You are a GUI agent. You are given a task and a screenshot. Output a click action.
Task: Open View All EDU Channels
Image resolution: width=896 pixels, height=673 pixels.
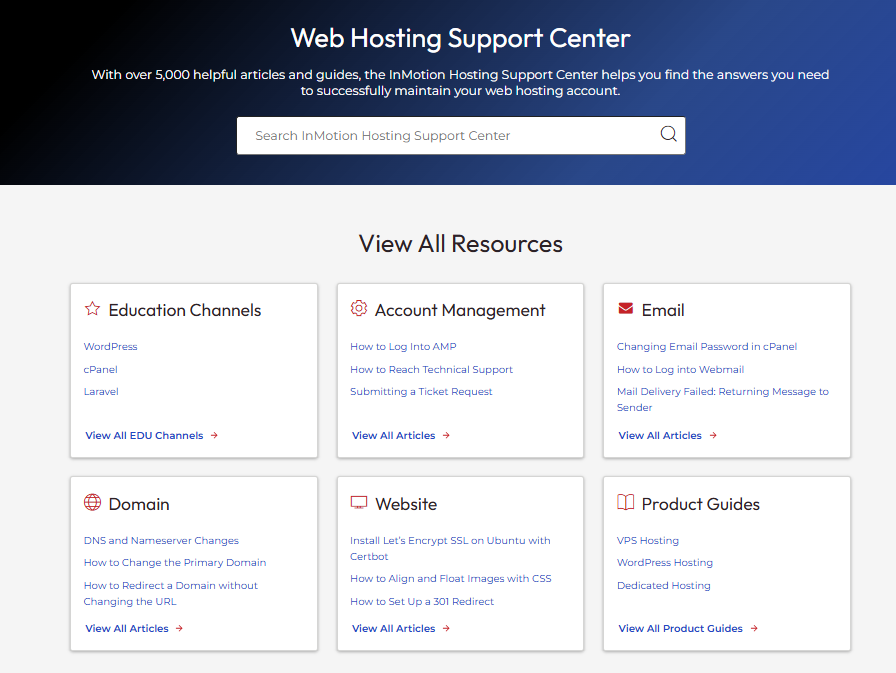click(144, 435)
